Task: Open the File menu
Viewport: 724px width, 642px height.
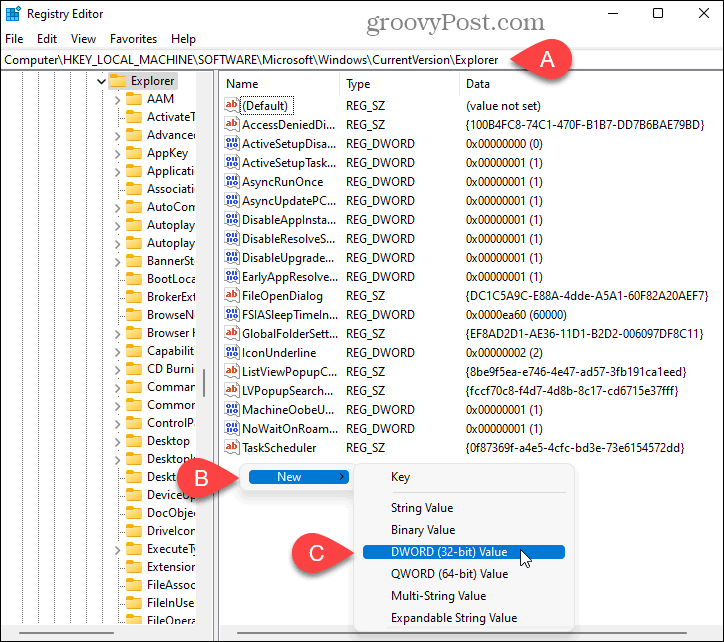Action: (14, 39)
